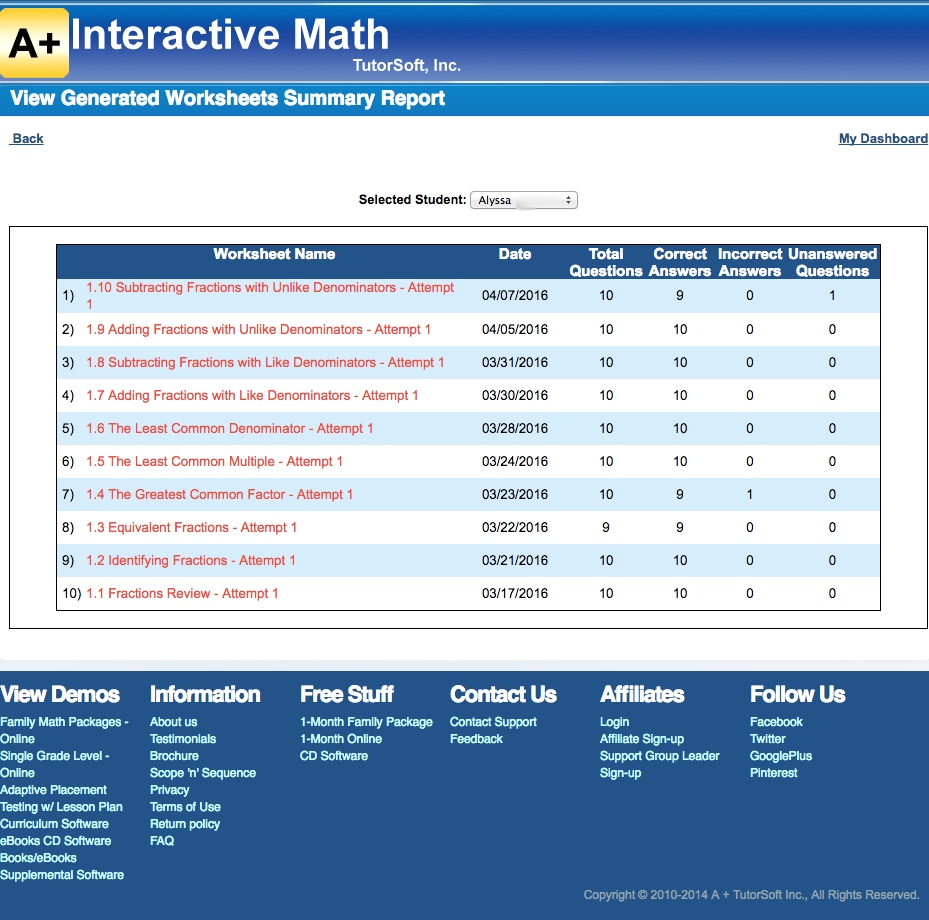Screen dimensions: 929x920
Task: Open the Terms of Use page
Action: point(184,806)
